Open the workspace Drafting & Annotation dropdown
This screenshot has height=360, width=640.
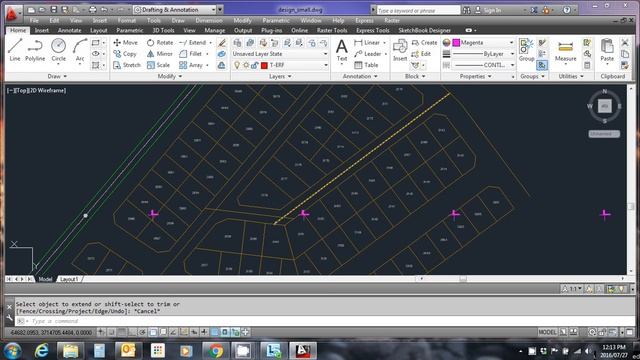click(175, 9)
